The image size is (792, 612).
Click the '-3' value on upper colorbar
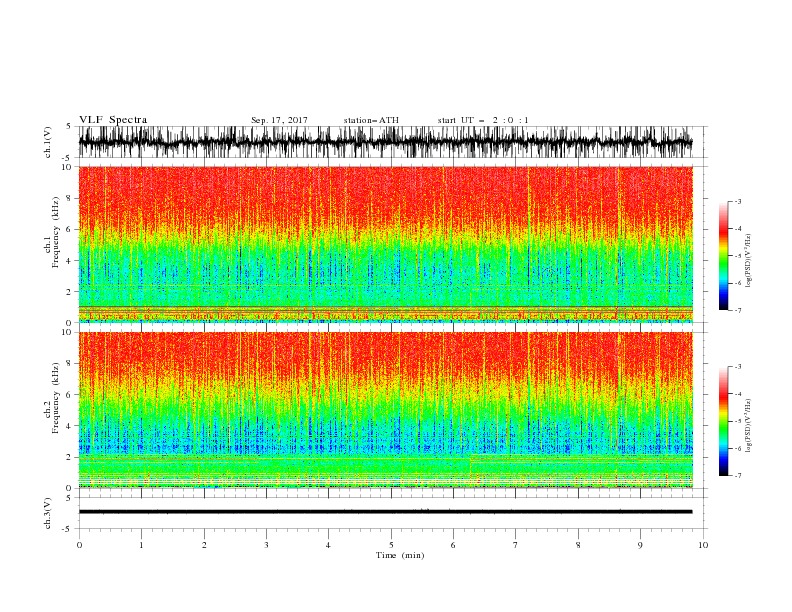tap(737, 201)
